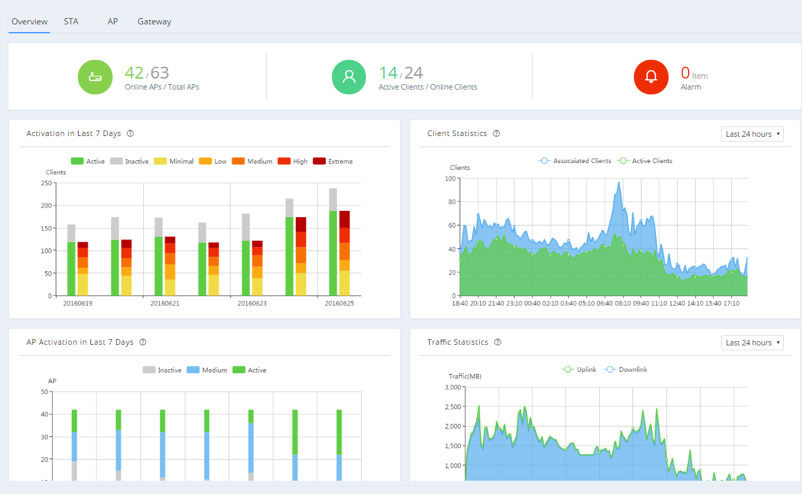Click help icon beside AP Activation in Last 7 Days

pyautogui.click(x=143, y=342)
